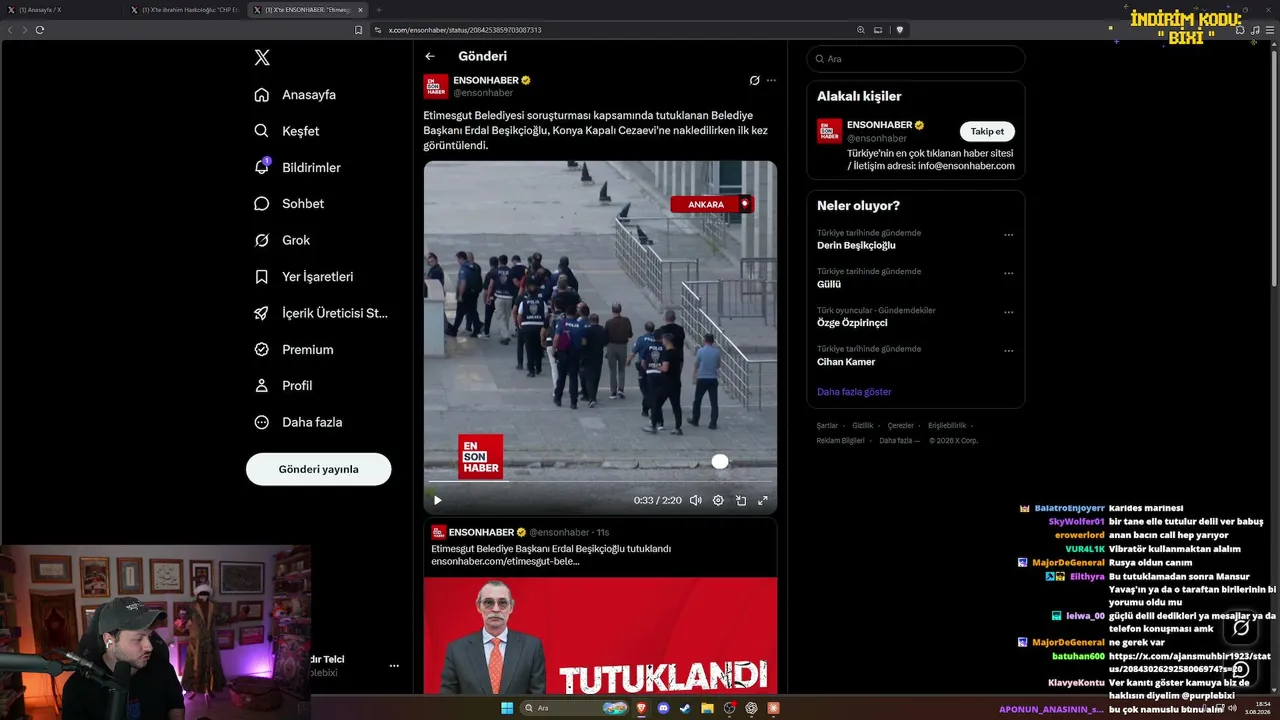Open a new browser tab
The image size is (1280, 720).
point(379,10)
